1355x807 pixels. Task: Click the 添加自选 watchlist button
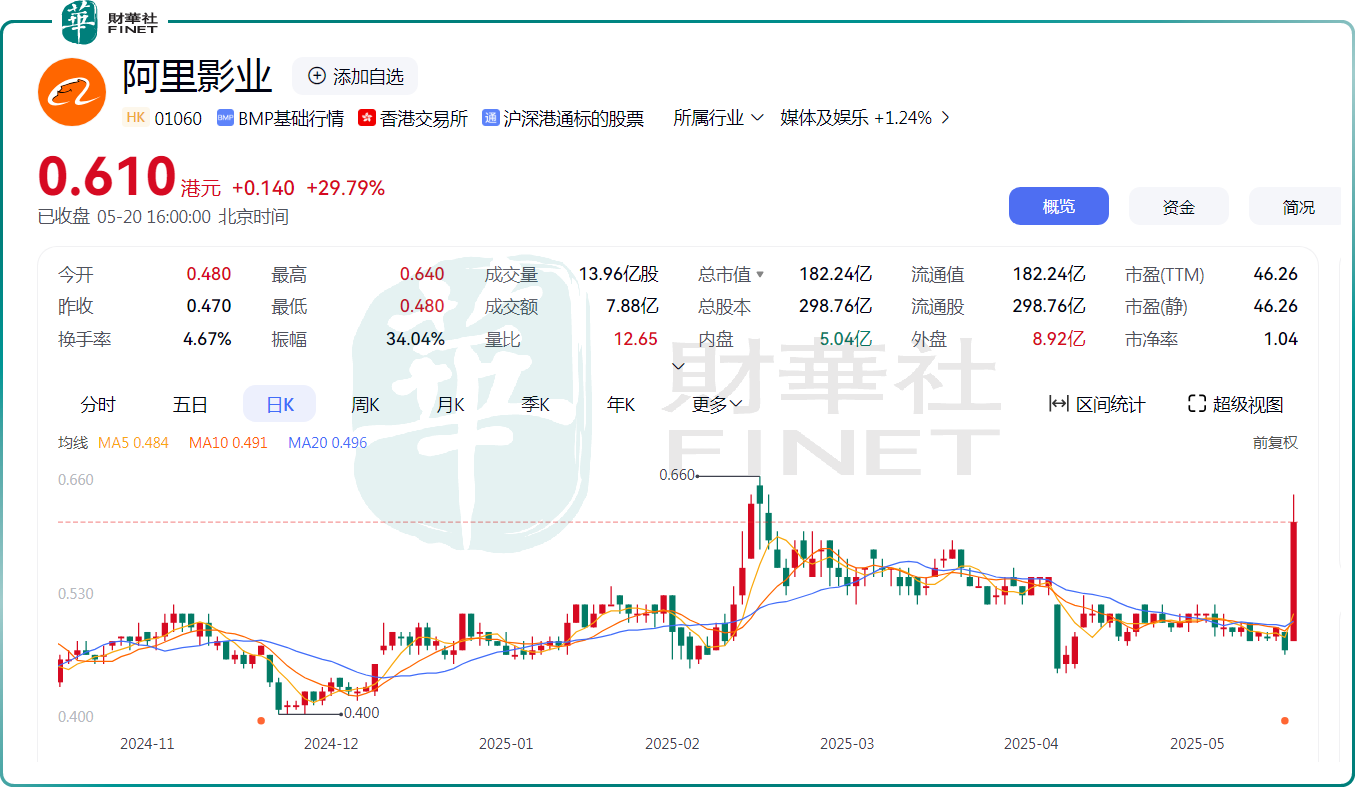pyautogui.click(x=355, y=76)
